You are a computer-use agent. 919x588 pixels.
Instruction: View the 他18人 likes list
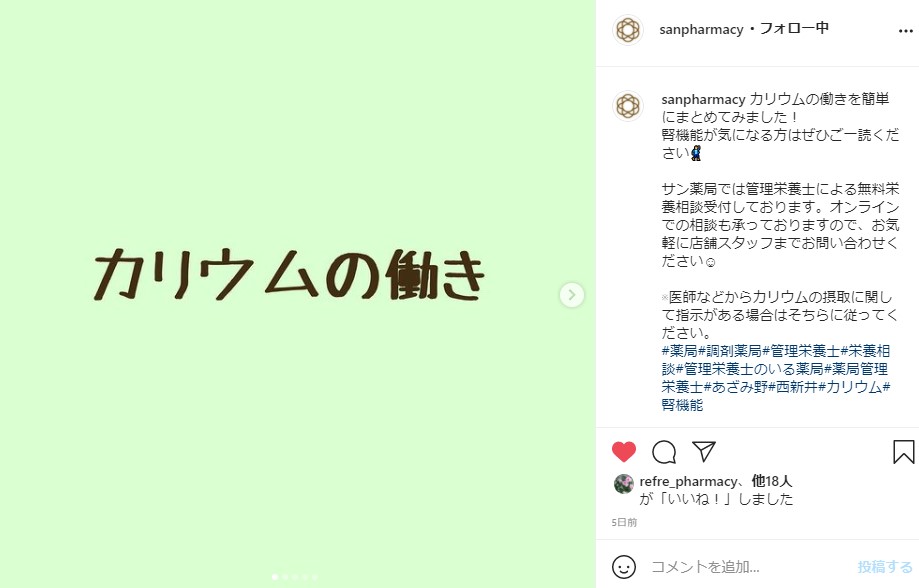tap(772, 481)
